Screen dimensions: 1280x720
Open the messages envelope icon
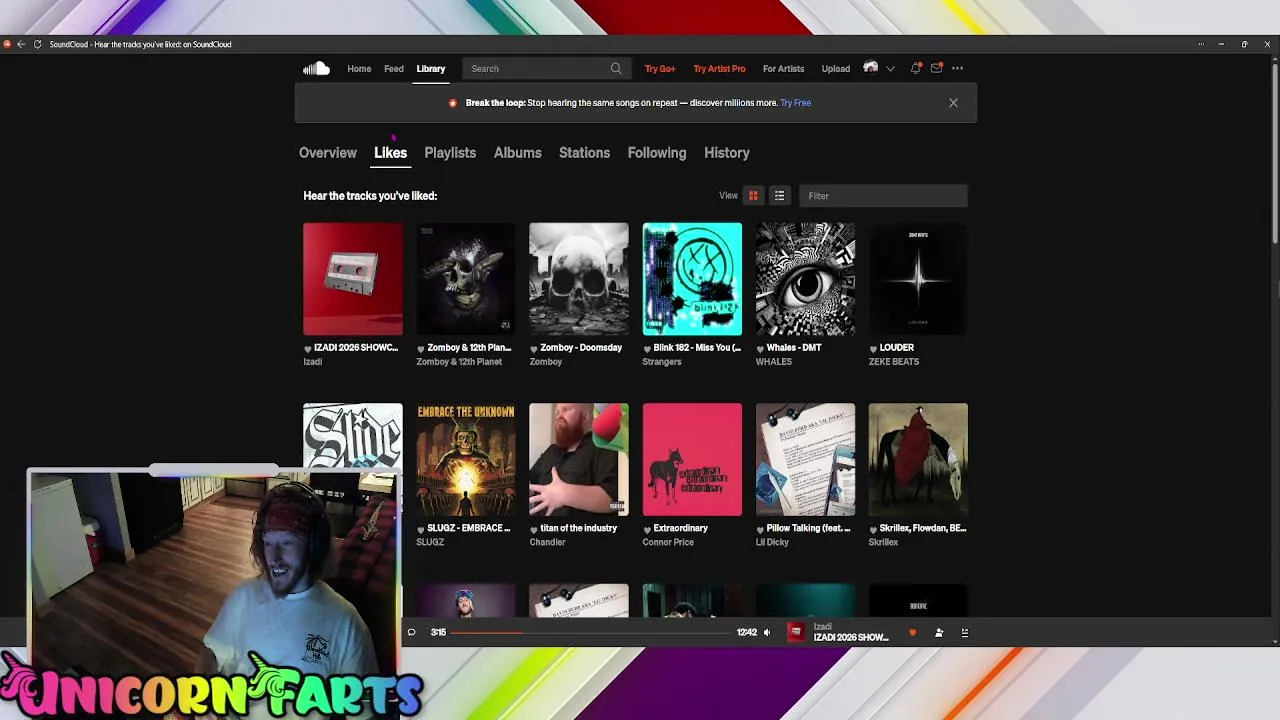tap(936, 68)
